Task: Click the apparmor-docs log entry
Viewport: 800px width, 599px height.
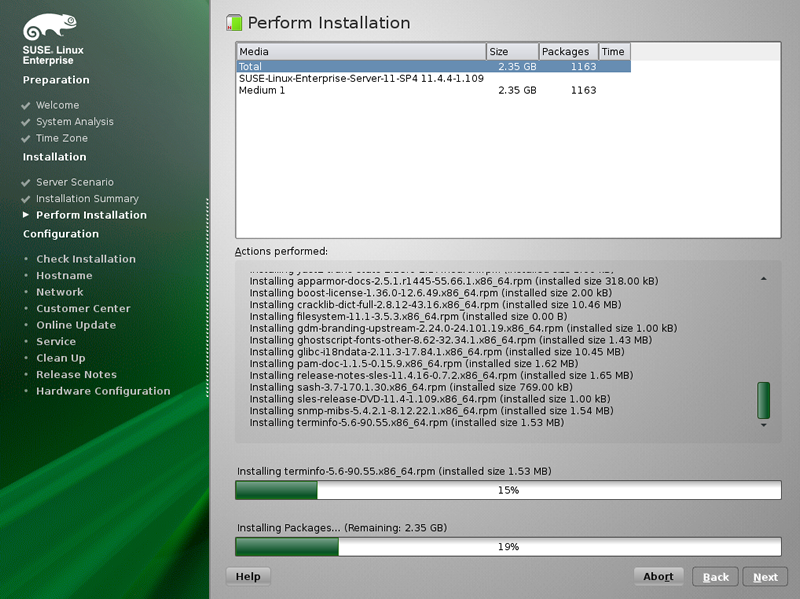Action: [x=454, y=281]
